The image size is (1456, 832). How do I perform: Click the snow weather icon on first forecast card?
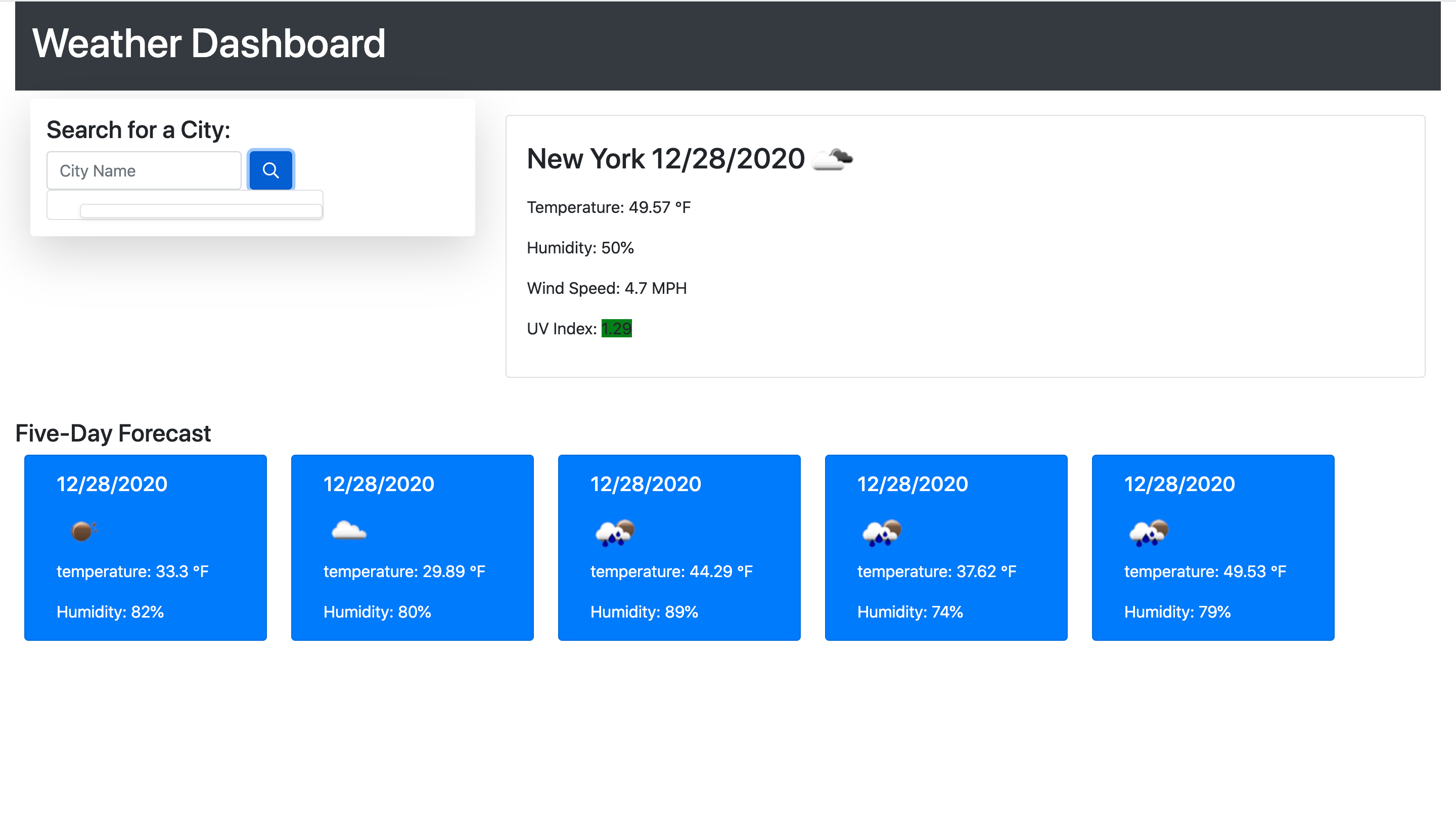pyautogui.click(x=83, y=531)
